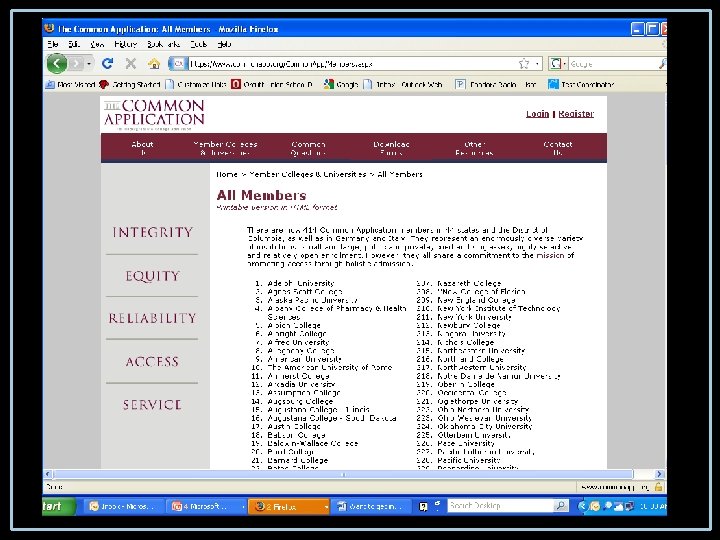The image size is (720, 540).
Task: Reload the page with the refresh icon
Action: pyautogui.click(x=107, y=63)
